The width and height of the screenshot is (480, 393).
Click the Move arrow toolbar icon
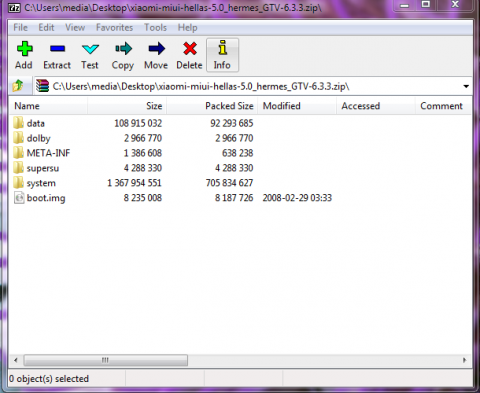tap(156, 49)
